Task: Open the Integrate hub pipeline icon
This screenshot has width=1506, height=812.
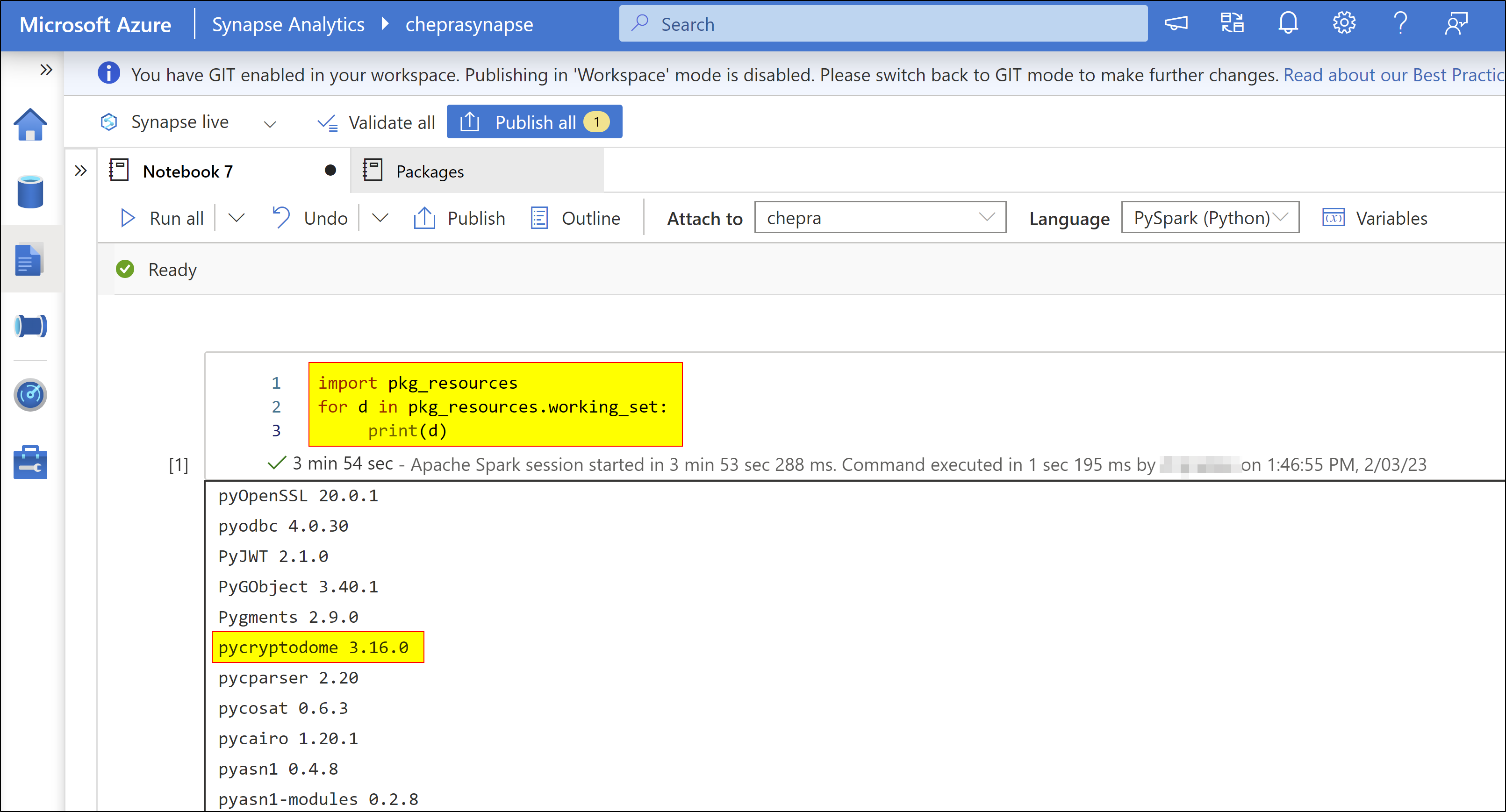Action: [x=30, y=326]
